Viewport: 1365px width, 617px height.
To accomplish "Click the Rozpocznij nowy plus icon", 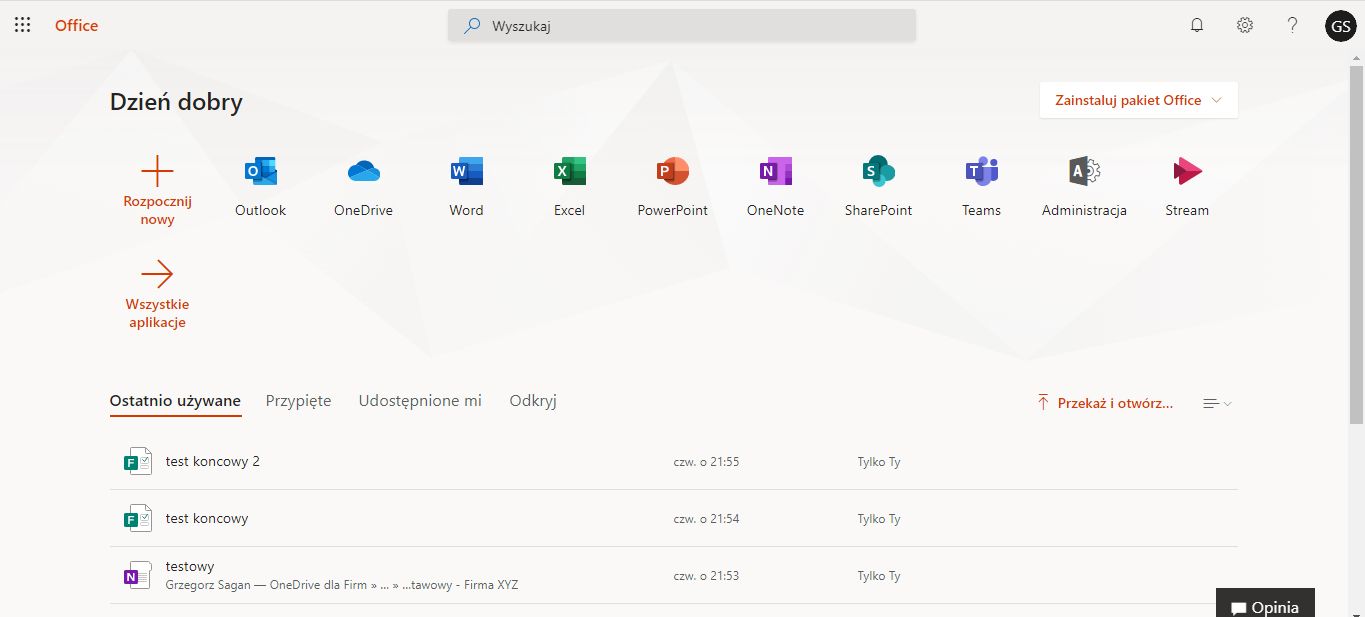I will (157, 171).
